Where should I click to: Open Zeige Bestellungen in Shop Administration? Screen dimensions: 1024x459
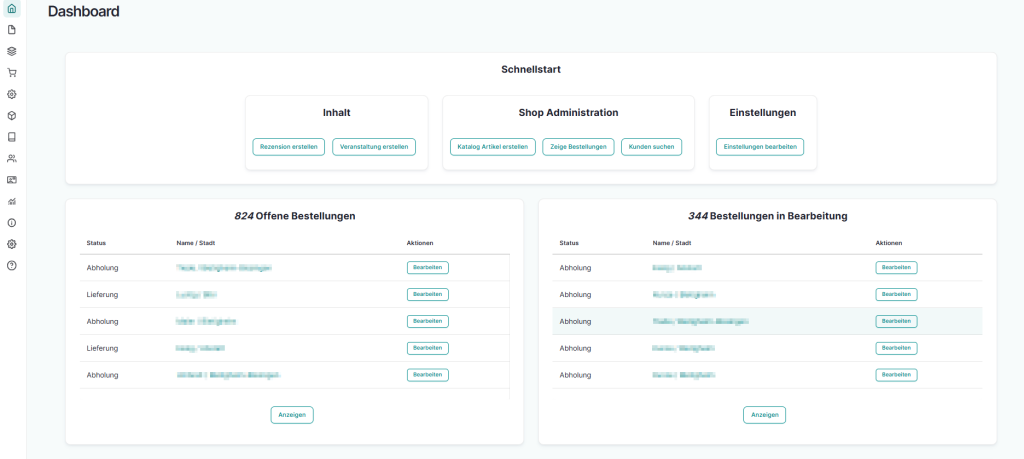click(x=578, y=147)
